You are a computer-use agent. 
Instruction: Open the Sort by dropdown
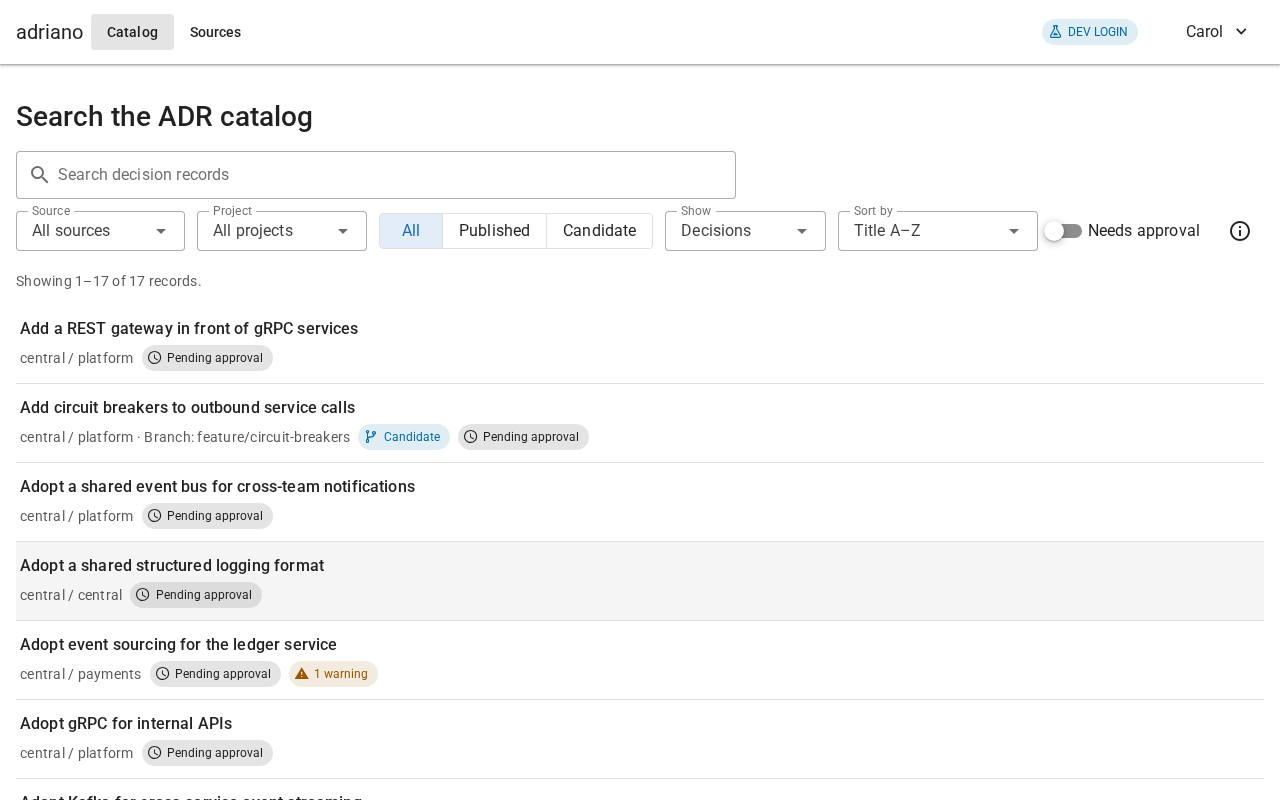point(938,231)
